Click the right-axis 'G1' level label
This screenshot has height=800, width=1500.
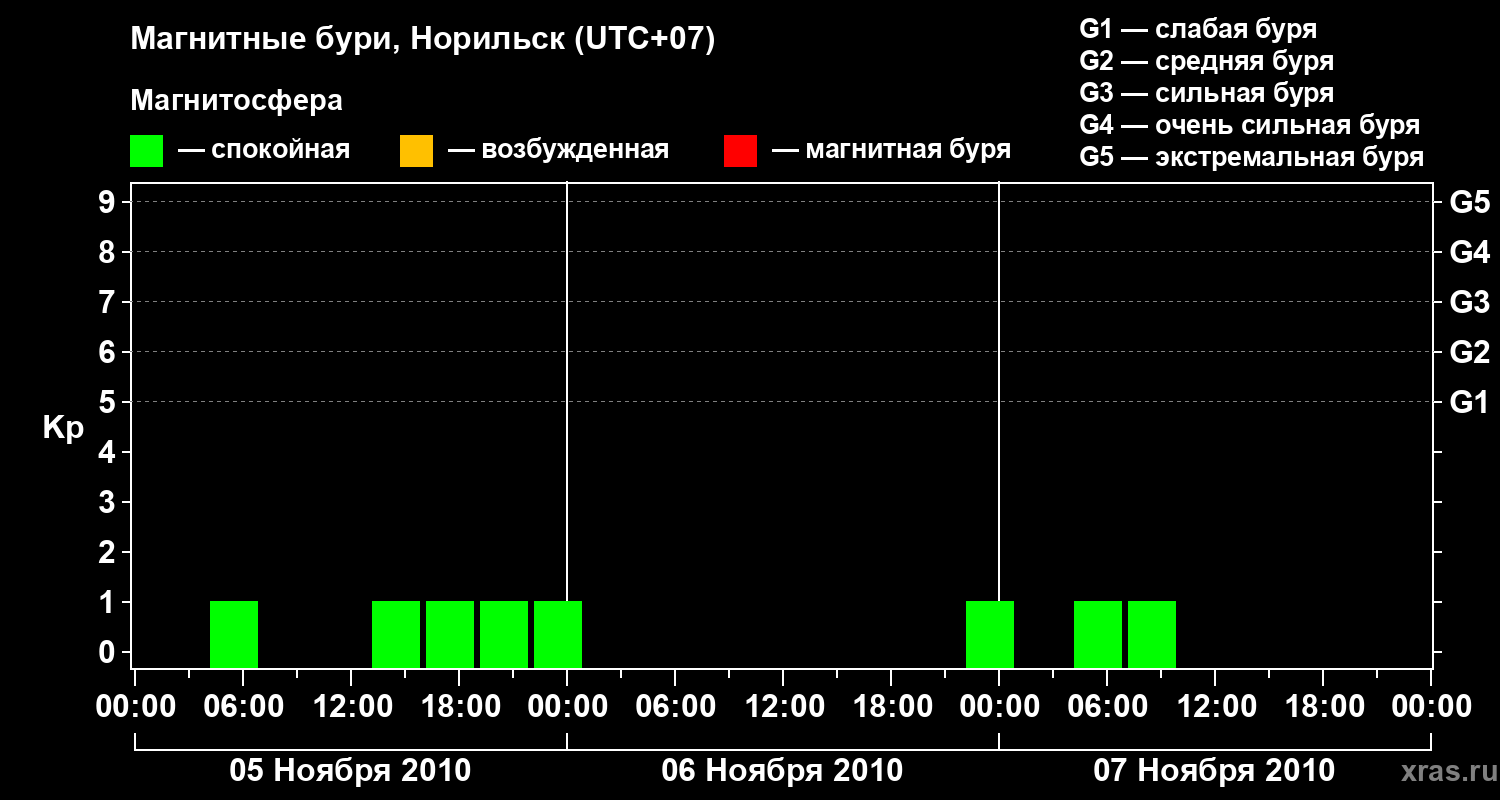[1470, 402]
